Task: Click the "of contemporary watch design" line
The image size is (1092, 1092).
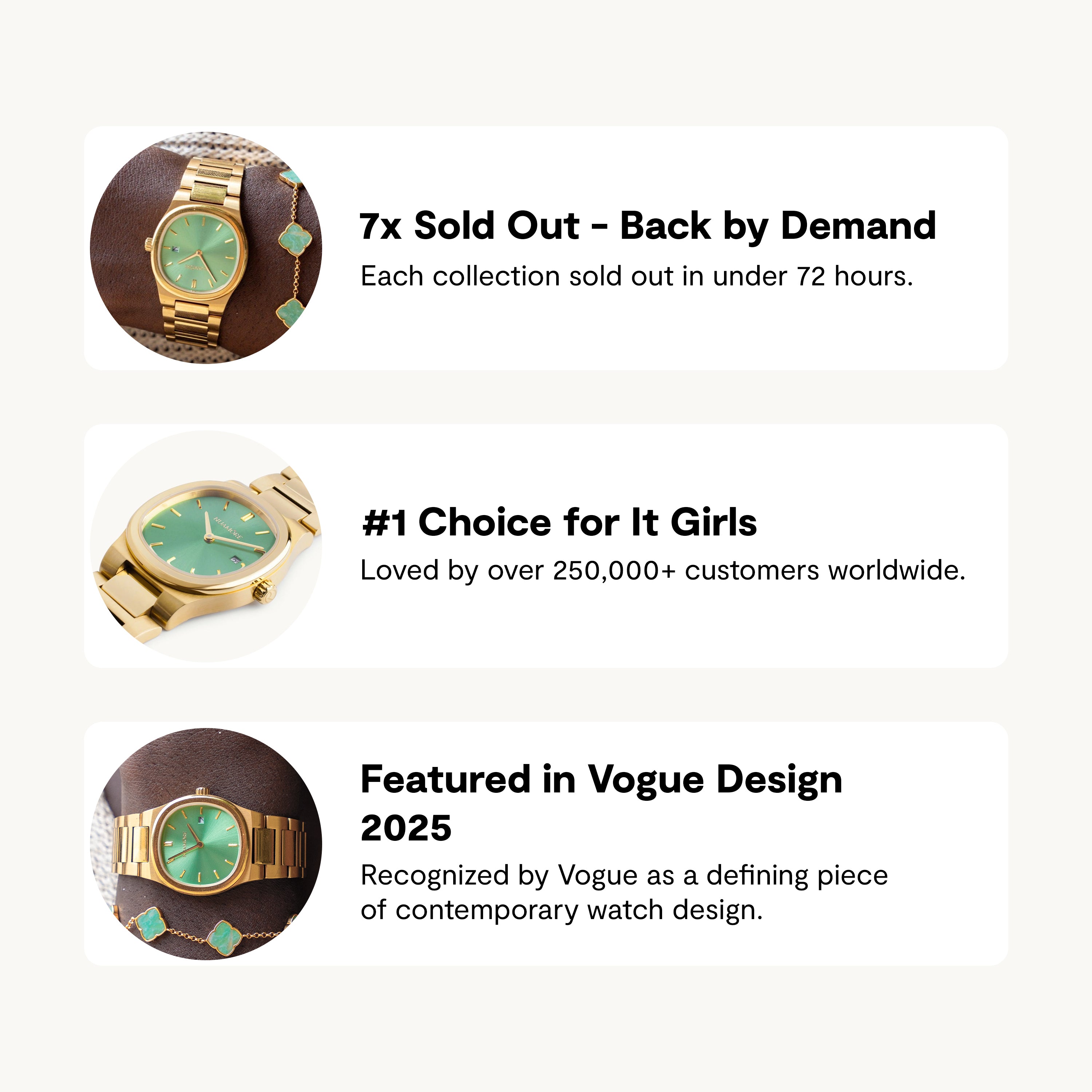Action: pos(561,910)
